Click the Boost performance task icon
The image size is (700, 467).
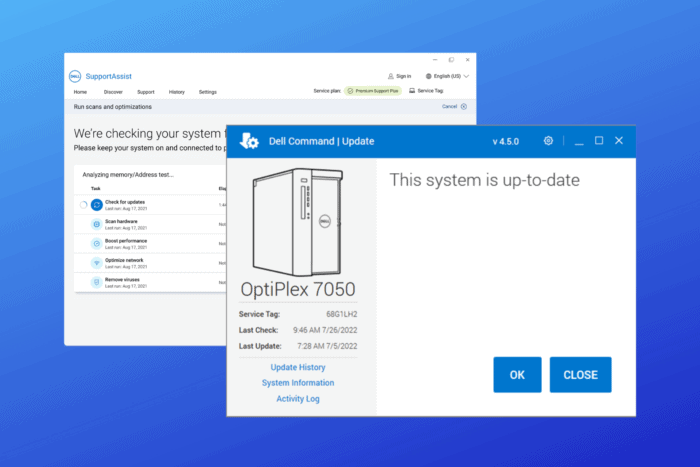click(96, 244)
